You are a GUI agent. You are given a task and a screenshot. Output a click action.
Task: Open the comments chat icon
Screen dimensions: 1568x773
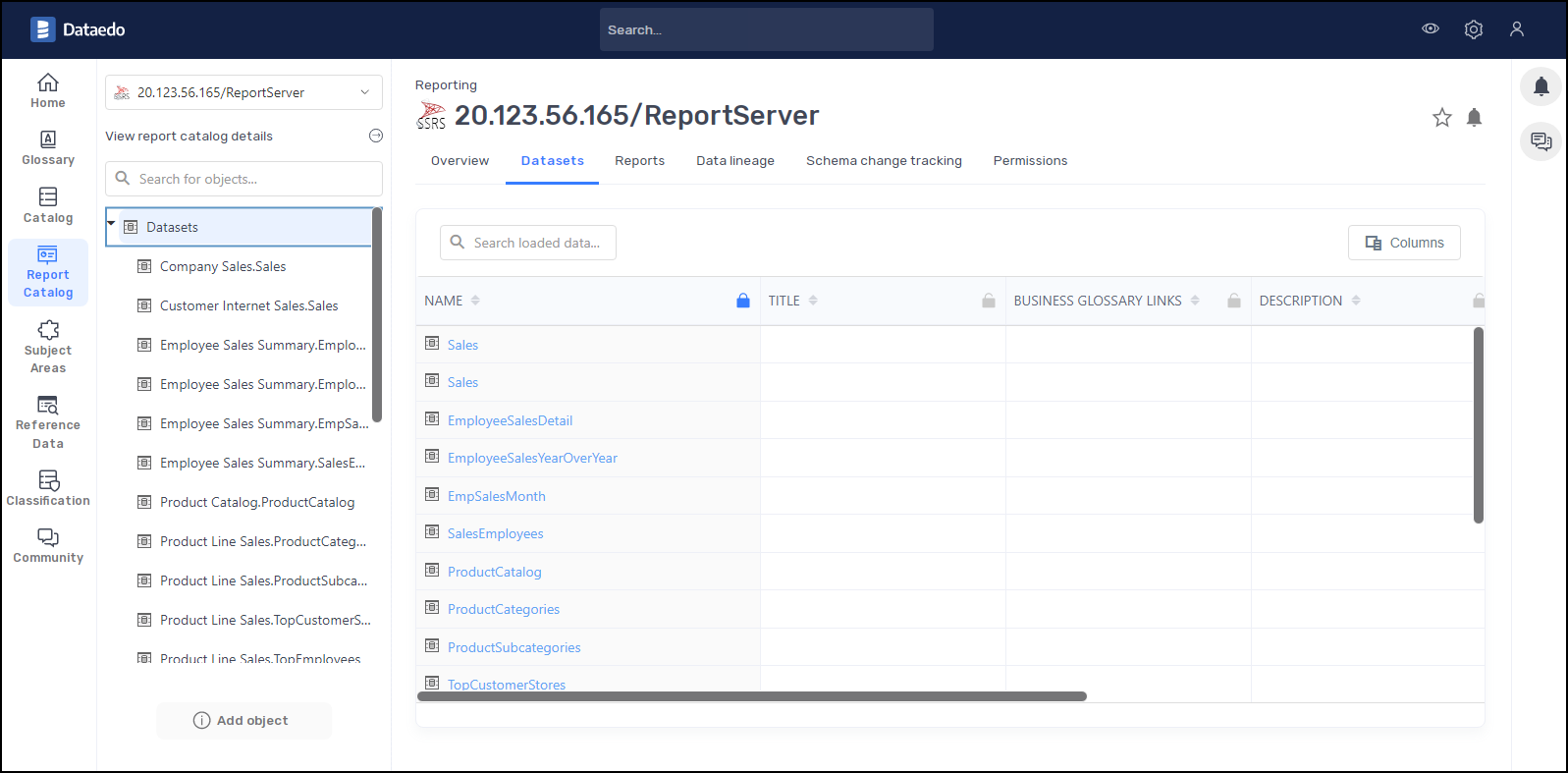1541,141
